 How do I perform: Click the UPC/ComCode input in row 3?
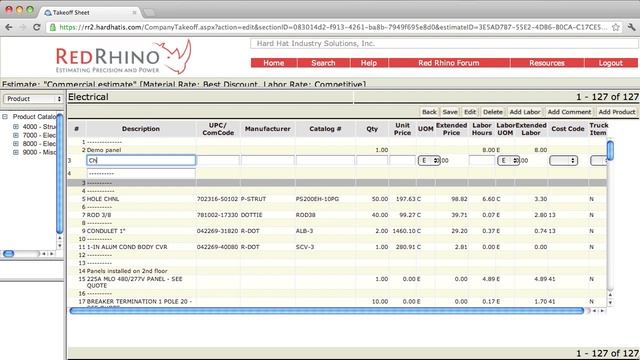click(218, 160)
